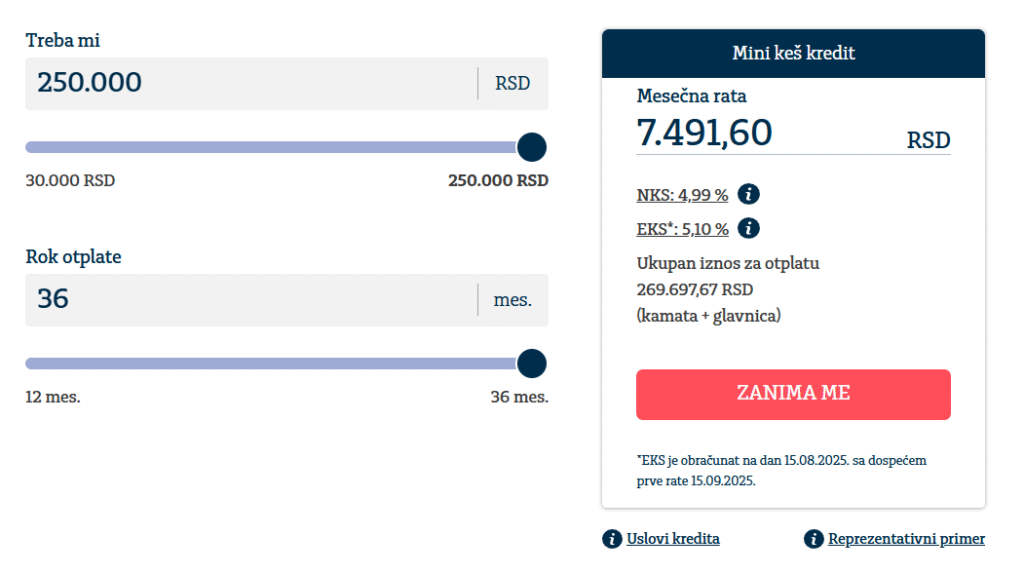Viewport: 1024px width, 575px height.
Task: Click the 12 mes. minimum label
Action: pos(53,397)
